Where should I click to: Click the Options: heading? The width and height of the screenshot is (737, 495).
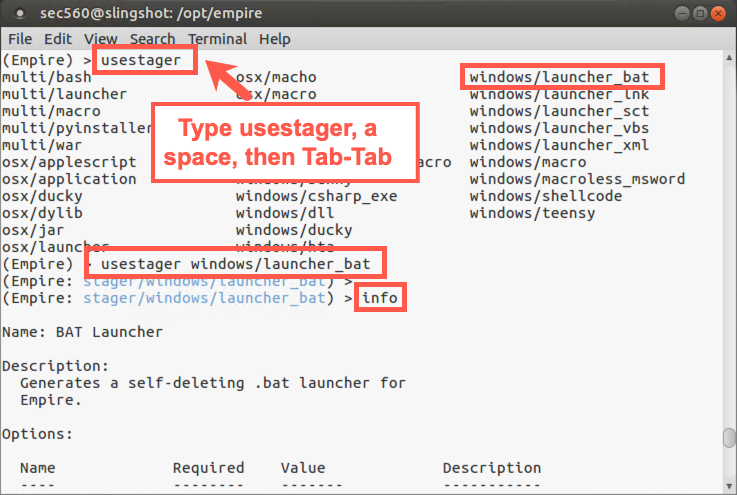pos(38,434)
